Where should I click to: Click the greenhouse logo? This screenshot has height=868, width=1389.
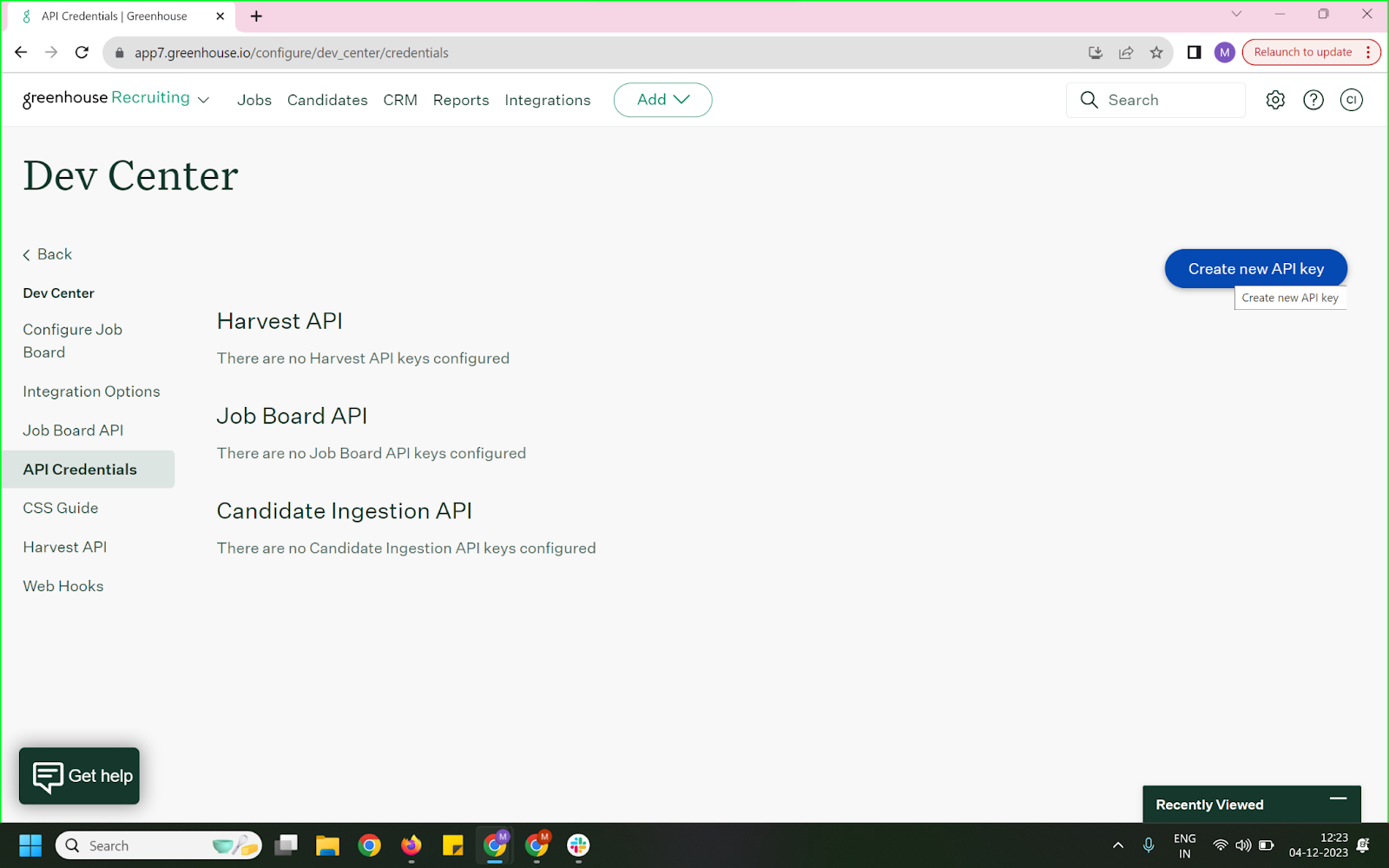coord(106,98)
